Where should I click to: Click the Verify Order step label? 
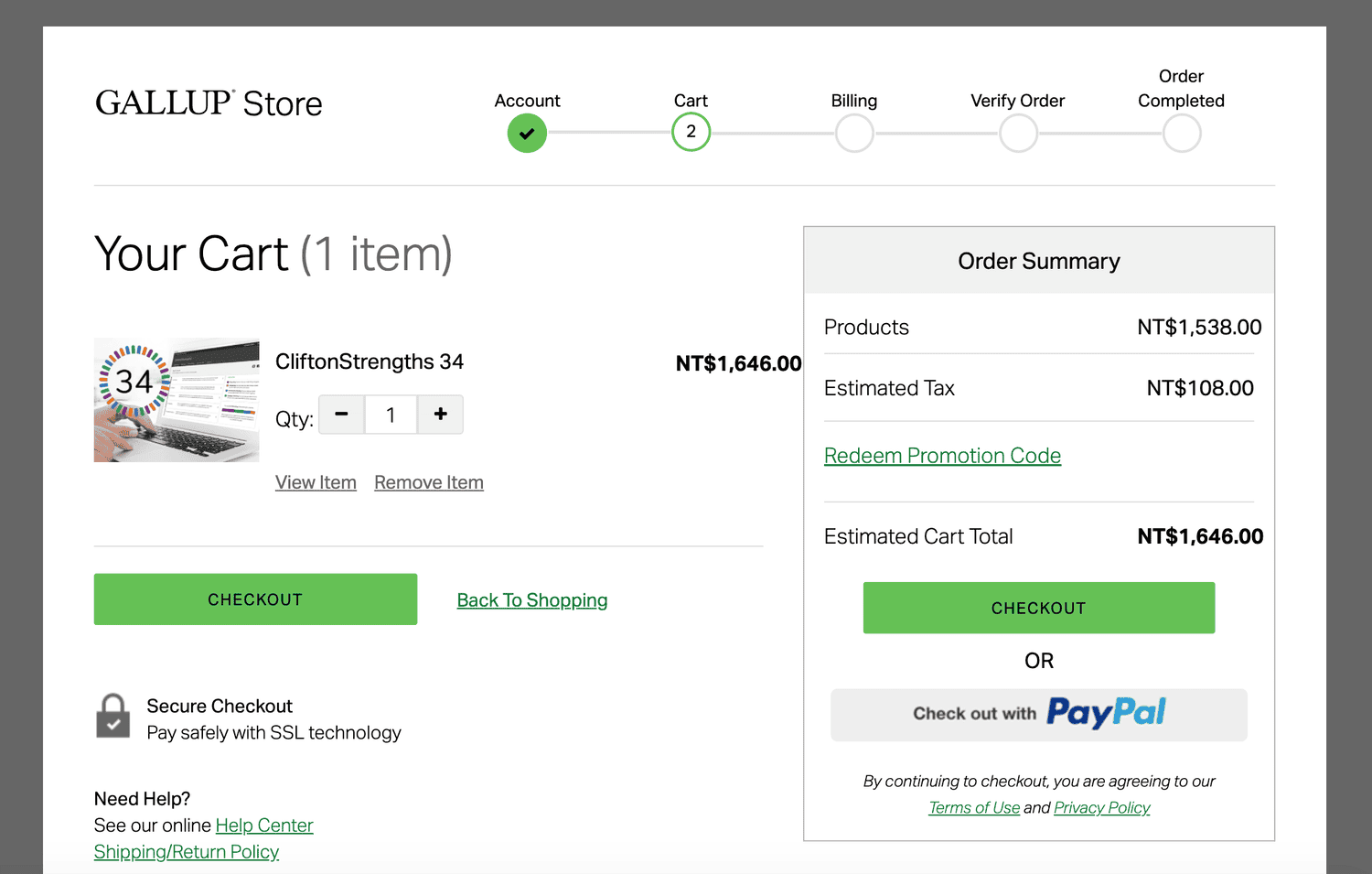(x=1018, y=101)
